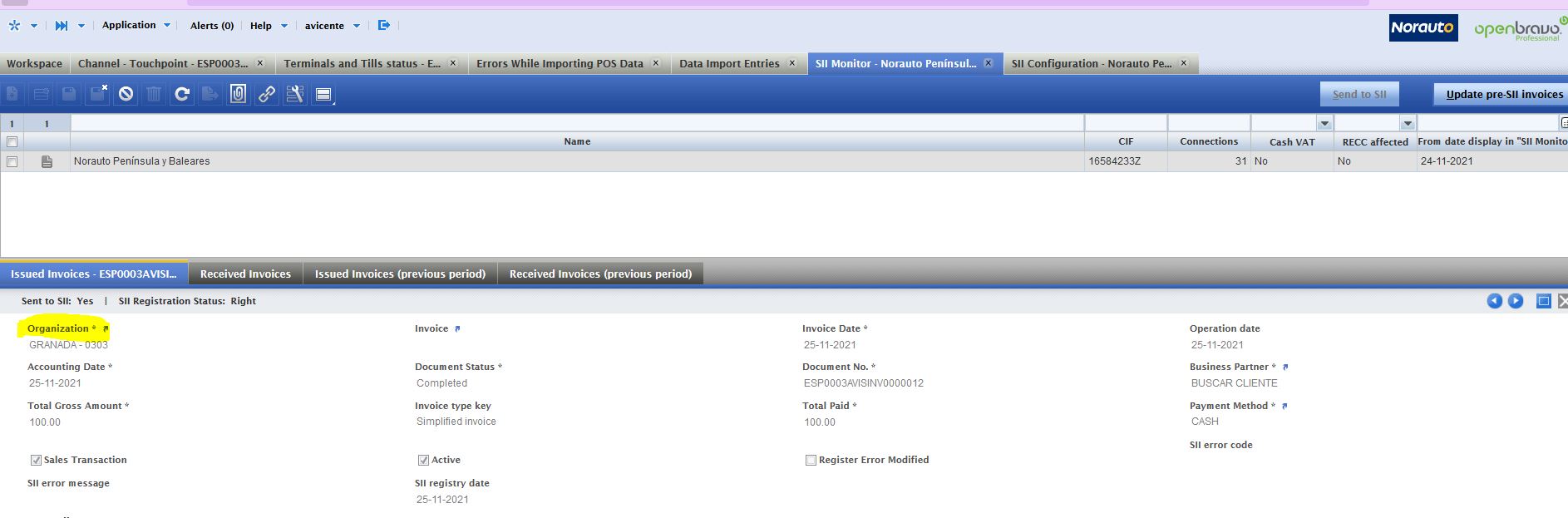Click the wrench customize form icon
The width and height of the screenshot is (1568, 518).
point(294,95)
